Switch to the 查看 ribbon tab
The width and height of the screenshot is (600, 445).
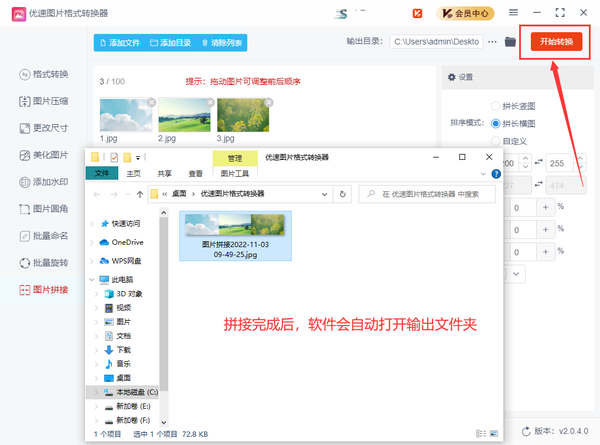click(x=196, y=173)
